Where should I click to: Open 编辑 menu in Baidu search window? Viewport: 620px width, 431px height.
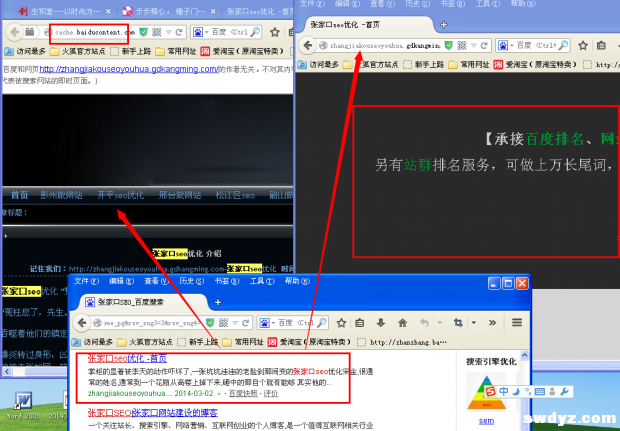tap(121, 281)
